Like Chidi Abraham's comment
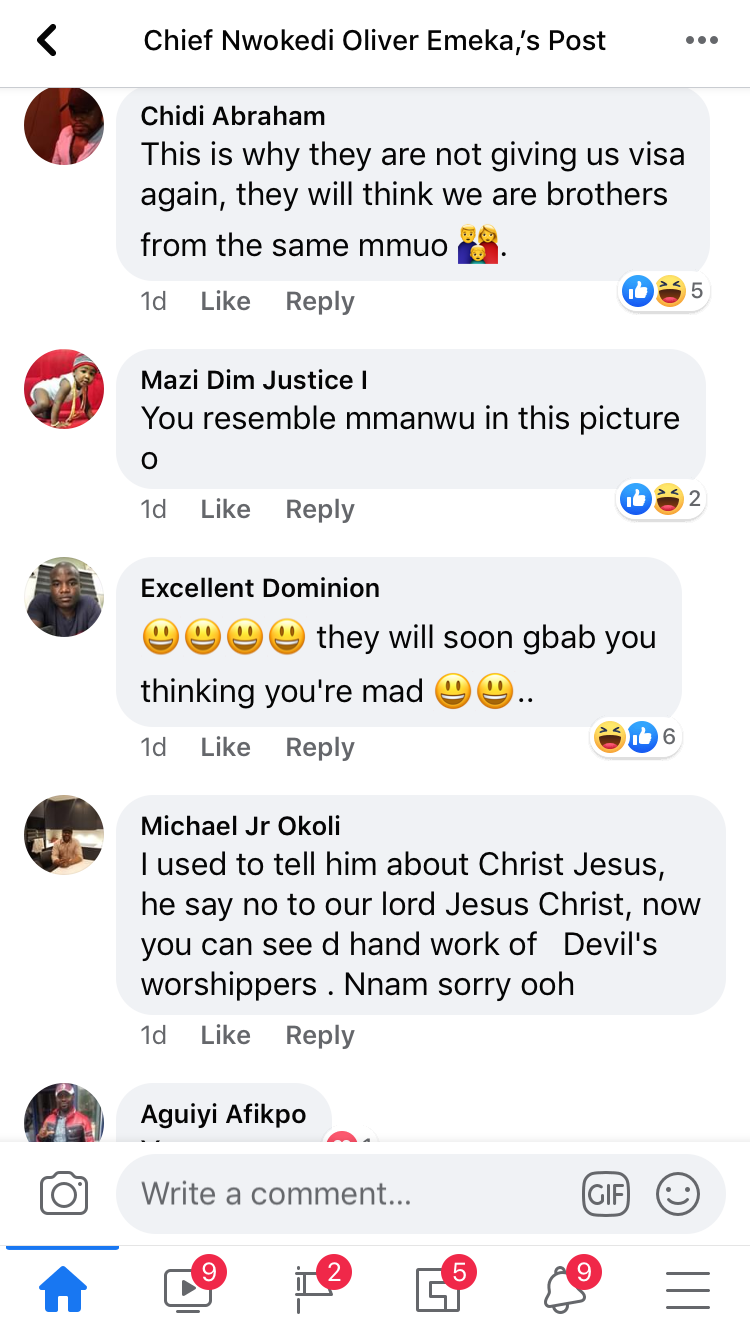 [225, 301]
